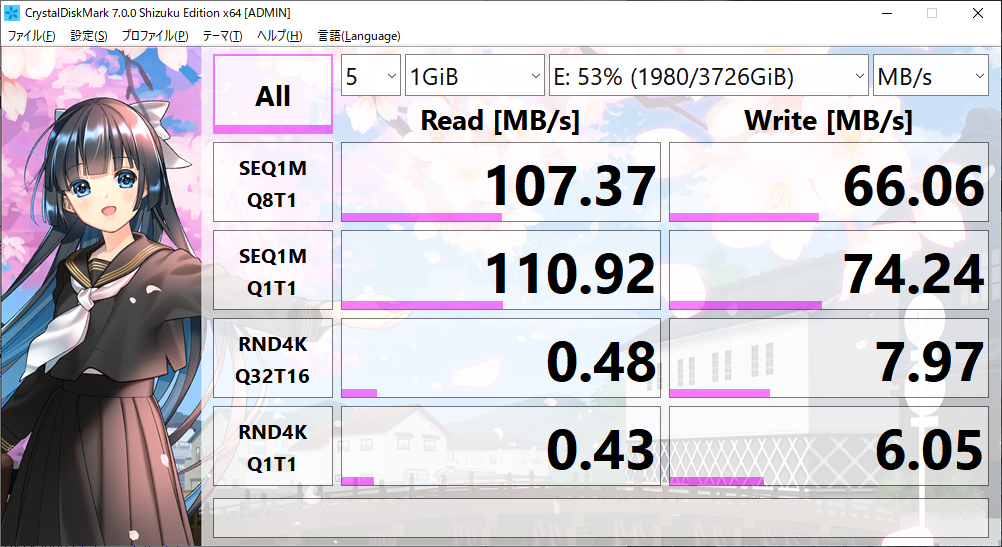The width and height of the screenshot is (1002, 547).
Task: Click the RND4K Q1T1 write result 6.05
Action: [x=829, y=446]
